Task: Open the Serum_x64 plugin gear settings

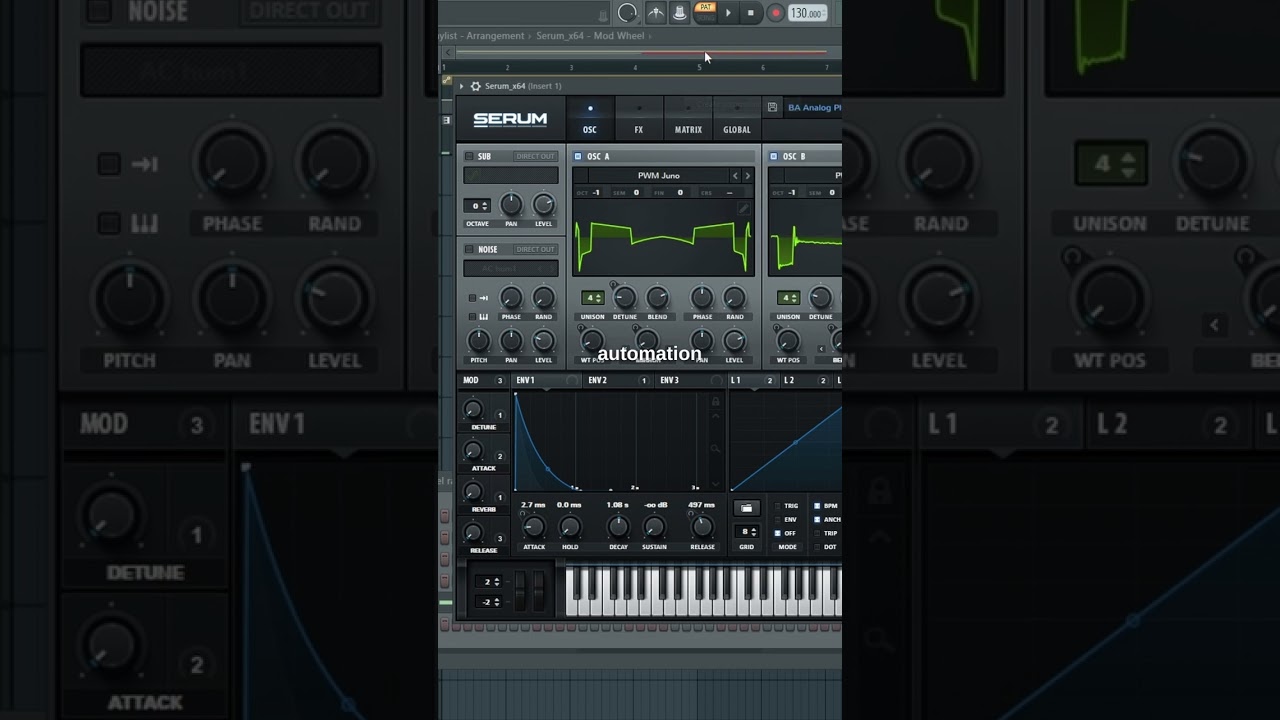Action: 475,87
